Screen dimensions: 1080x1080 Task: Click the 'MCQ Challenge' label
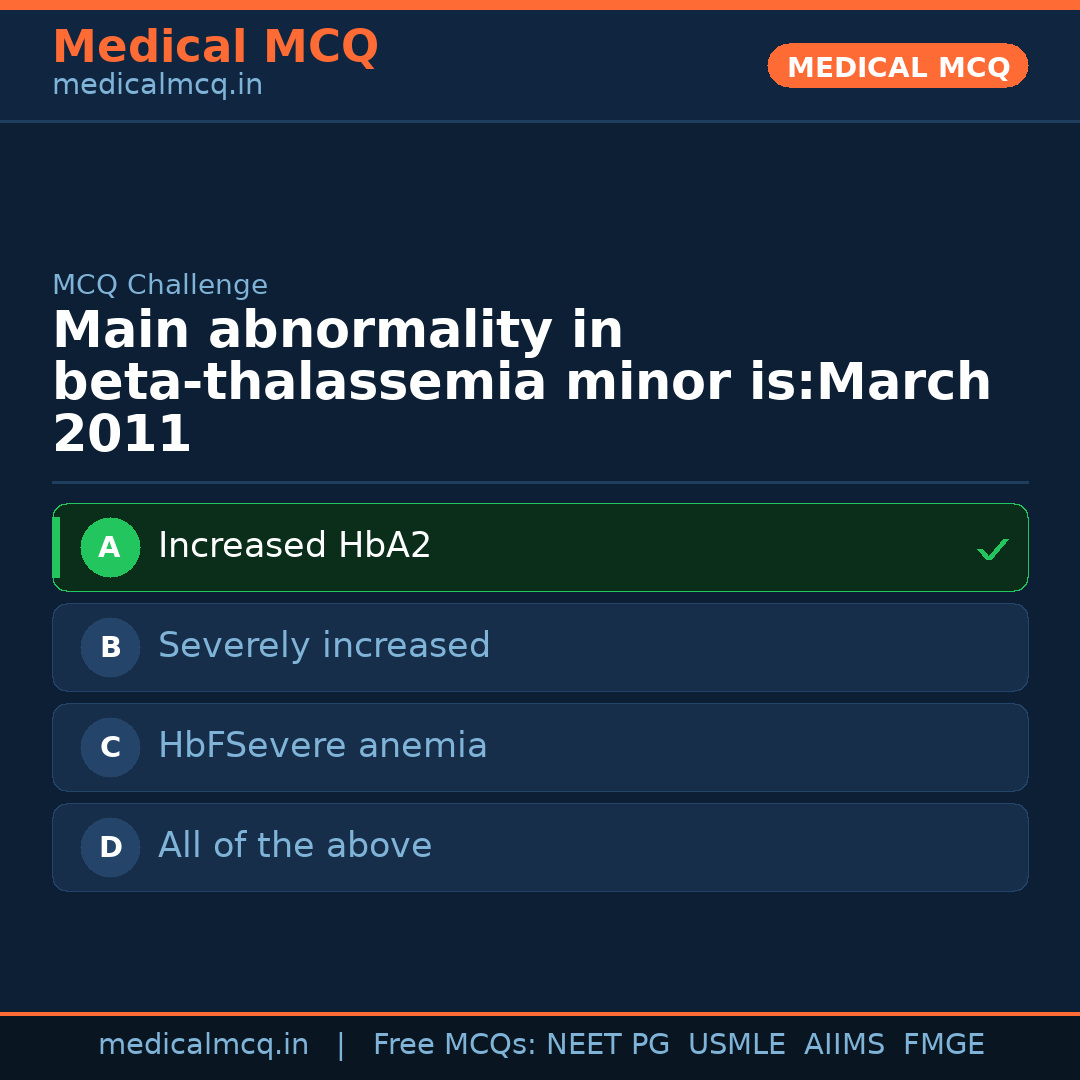click(160, 285)
